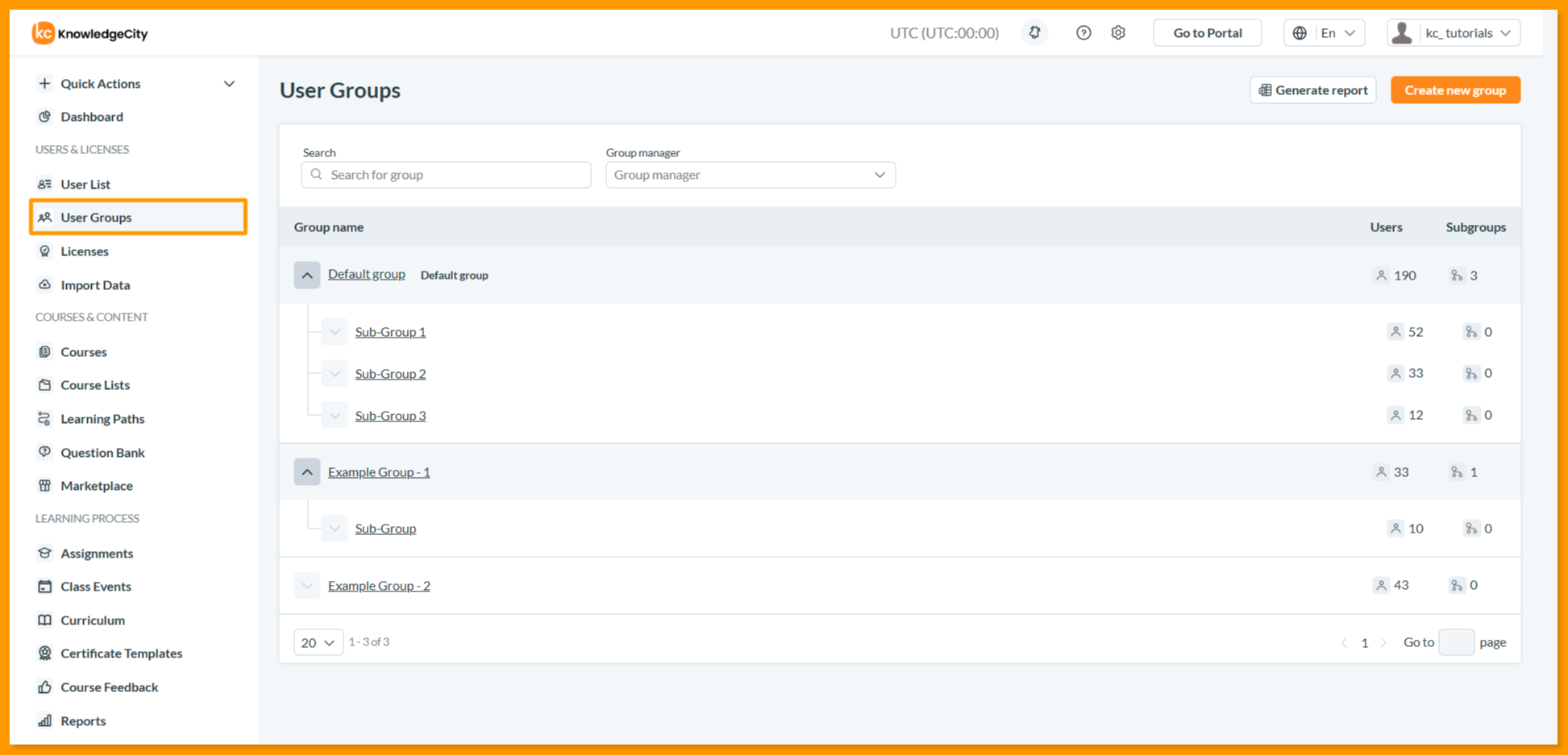Click the Dashboard sidebar icon
The image size is (1568, 755).
coord(45,117)
